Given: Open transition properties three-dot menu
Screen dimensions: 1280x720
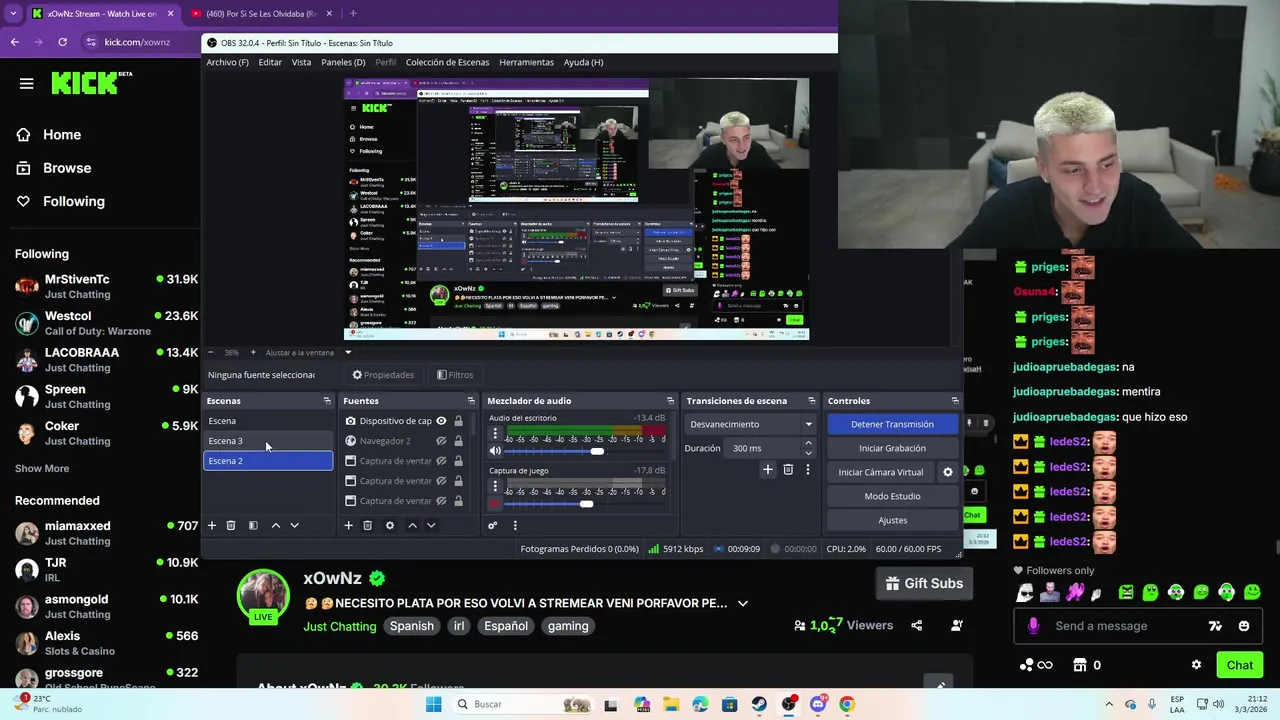Looking at the screenshot, I should click(808, 469).
